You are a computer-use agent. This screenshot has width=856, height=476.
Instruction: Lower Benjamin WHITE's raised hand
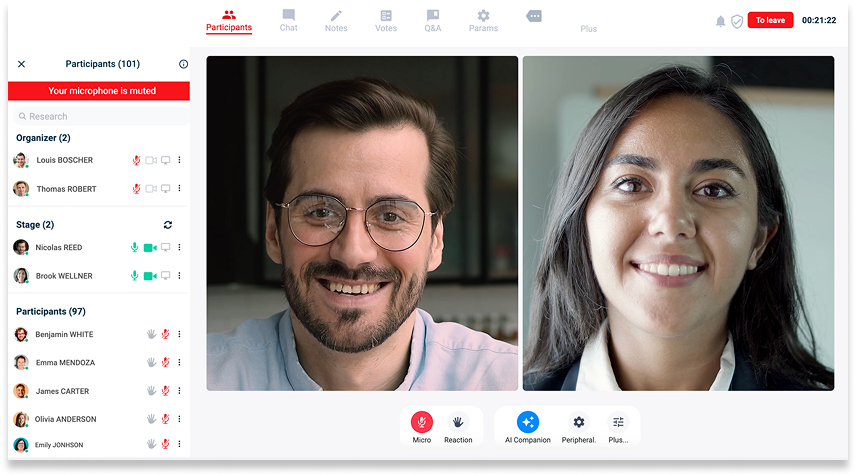(x=152, y=334)
